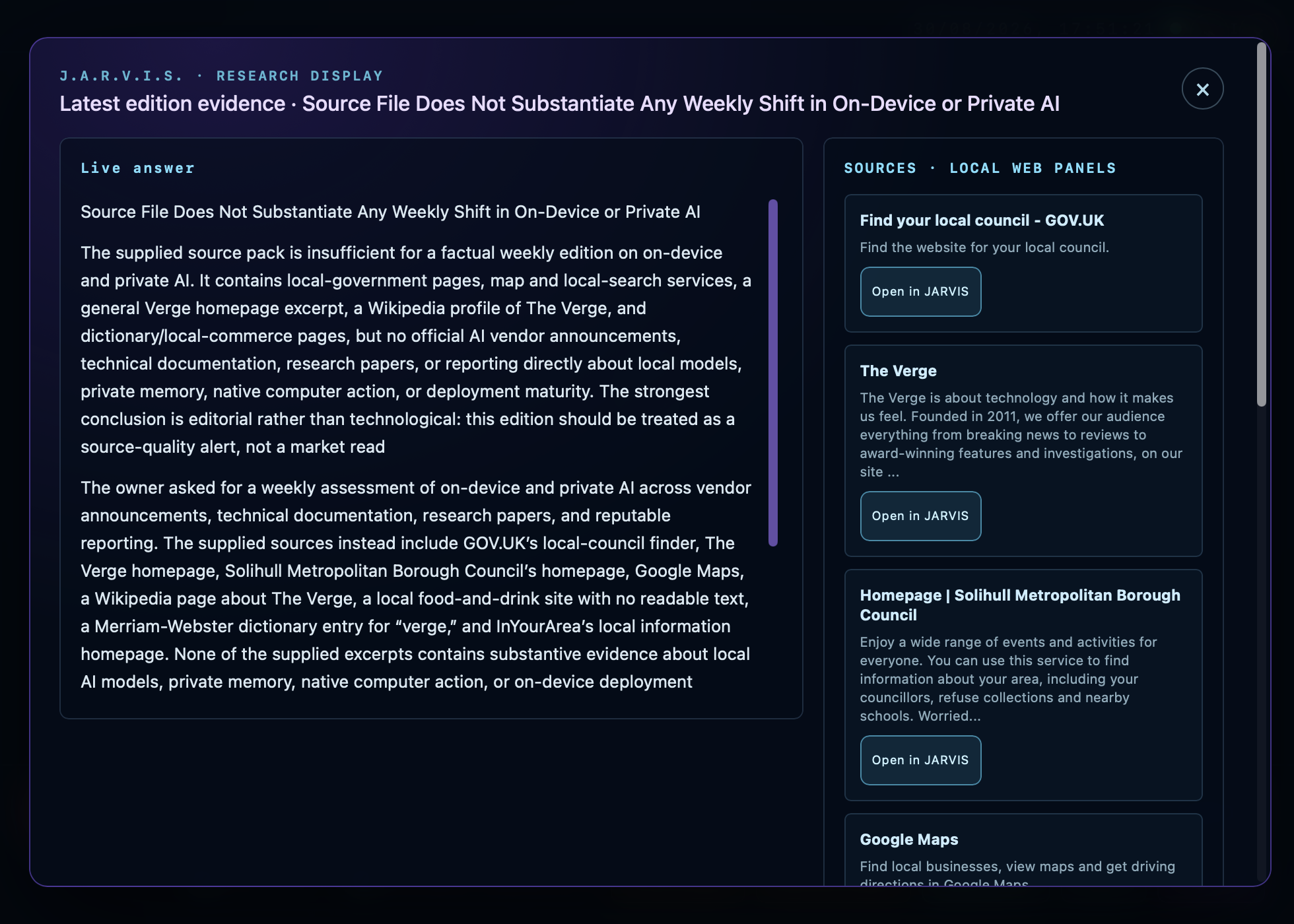The width and height of the screenshot is (1294, 924).
Task: Close the research display dialog
Action: 1202,89
